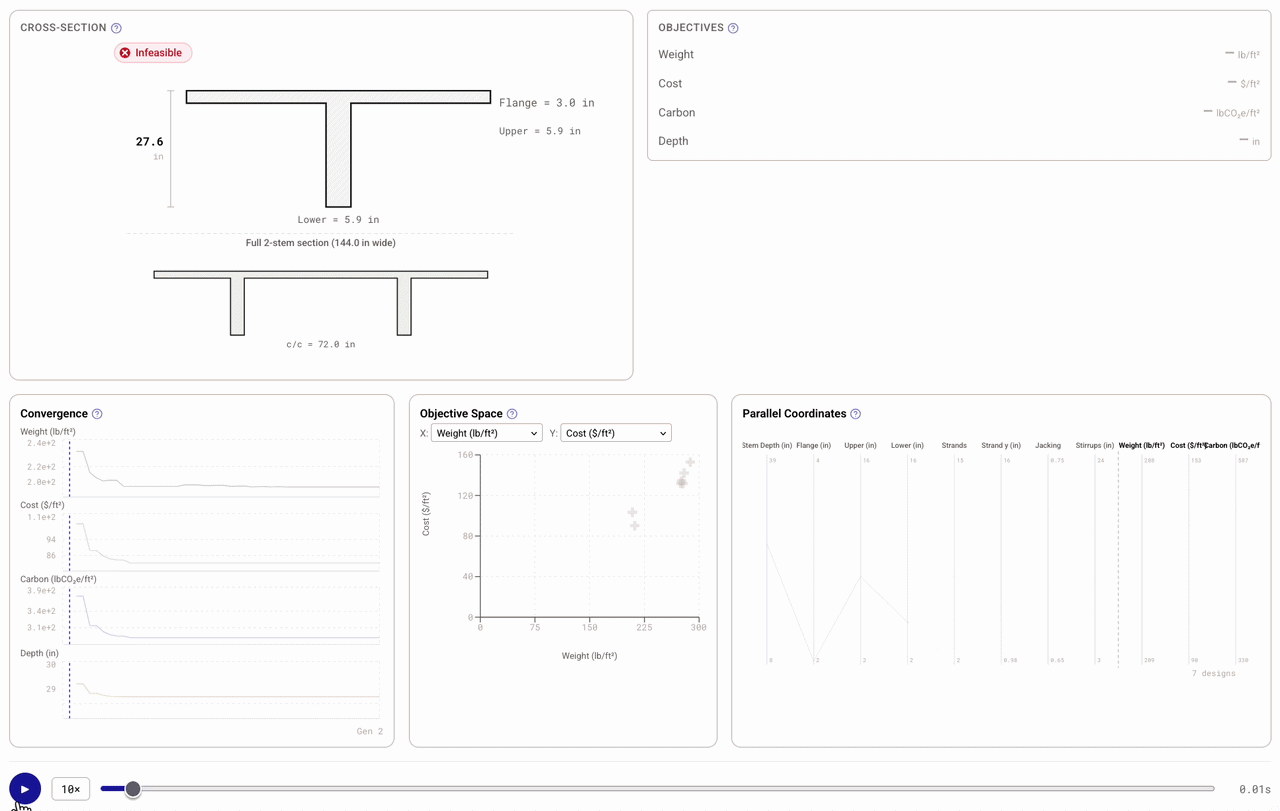Show help for Objective Space panel

pos(512,414)
